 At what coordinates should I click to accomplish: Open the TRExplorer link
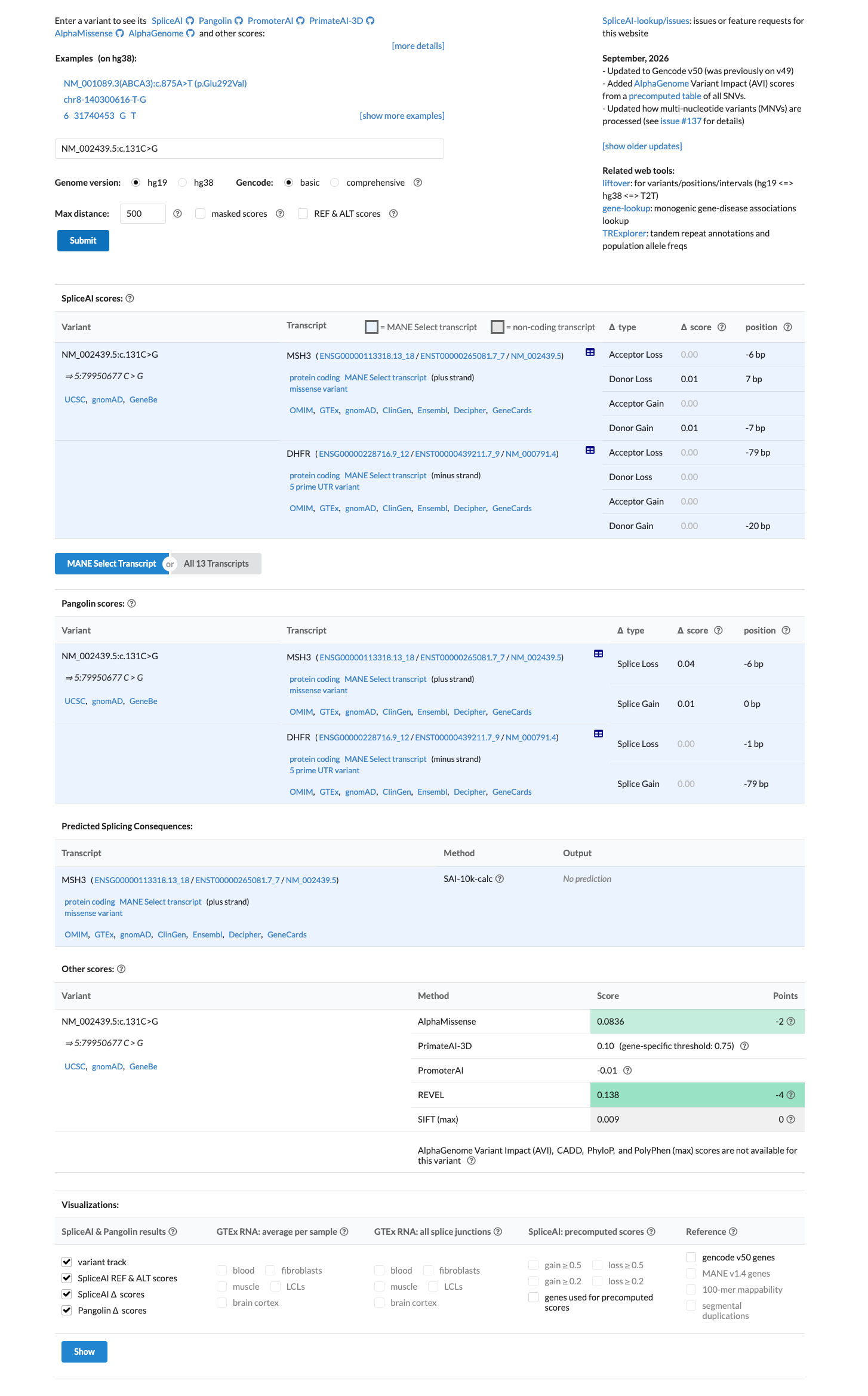624,233
